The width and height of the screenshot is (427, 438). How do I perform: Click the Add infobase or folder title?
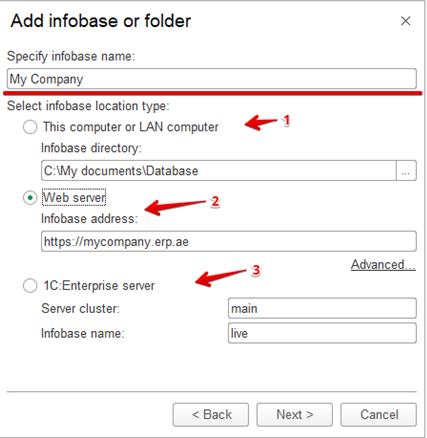click(x=101, y=21)
